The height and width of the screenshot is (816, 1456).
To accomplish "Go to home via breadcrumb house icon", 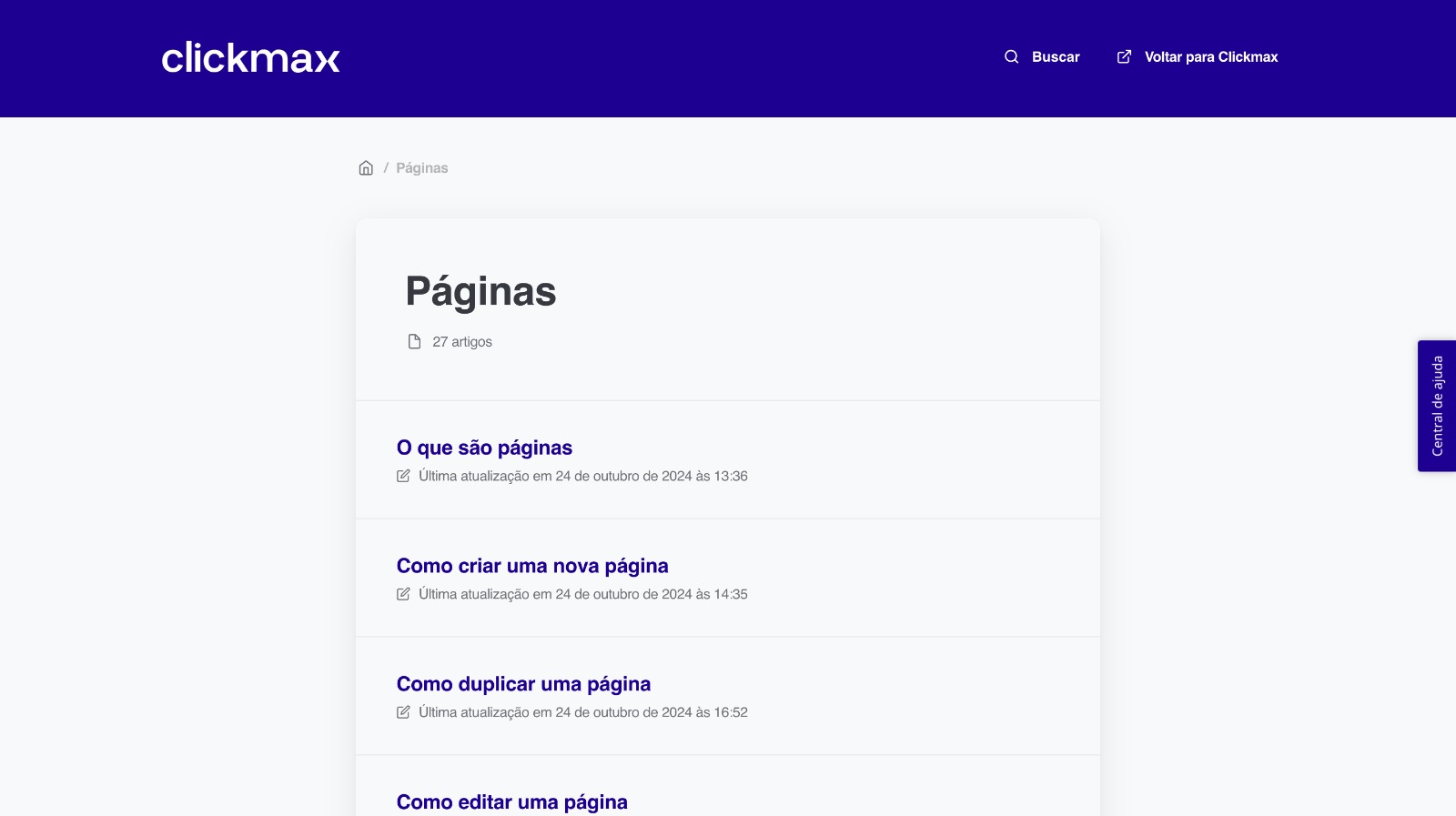I will click(366, 168).
